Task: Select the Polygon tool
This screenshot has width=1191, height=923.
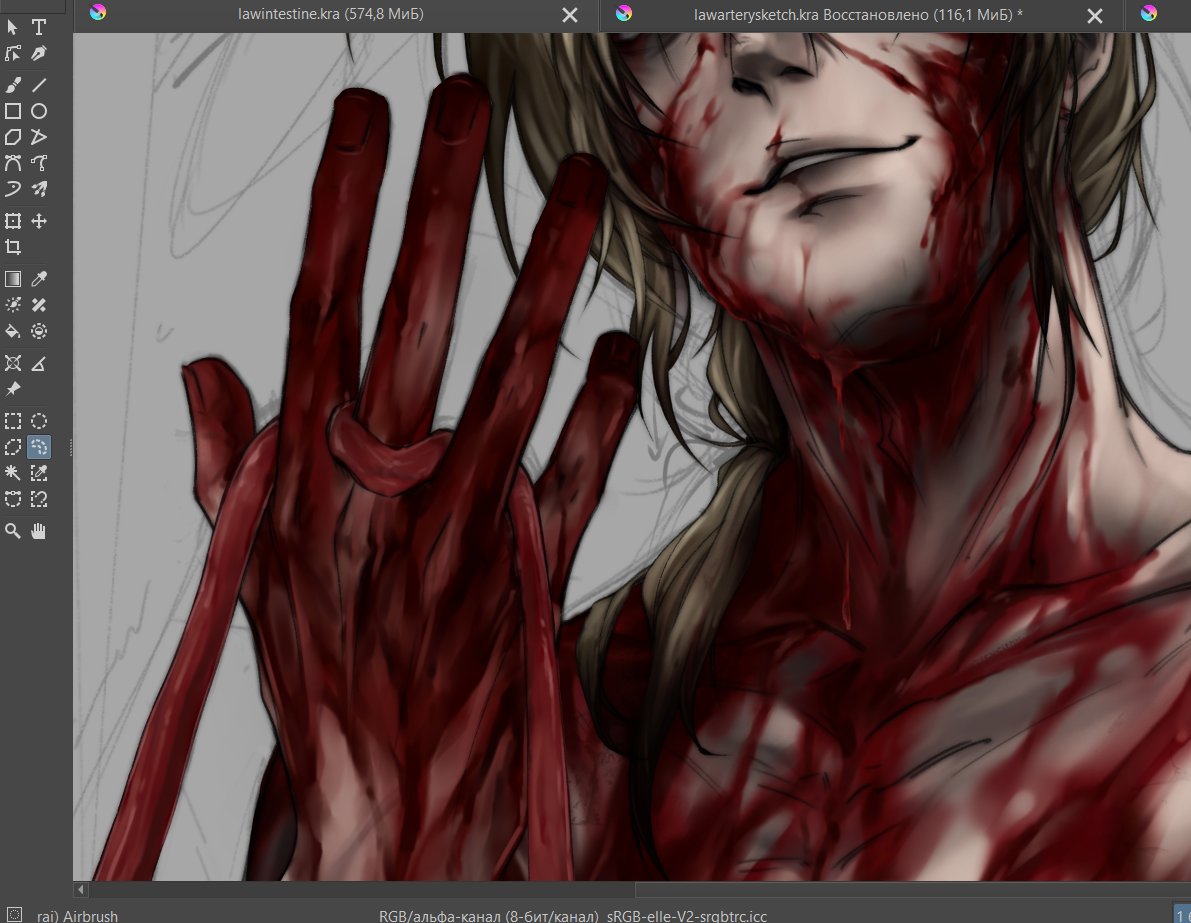Action: pyautogui.click(x=13, y=138)
